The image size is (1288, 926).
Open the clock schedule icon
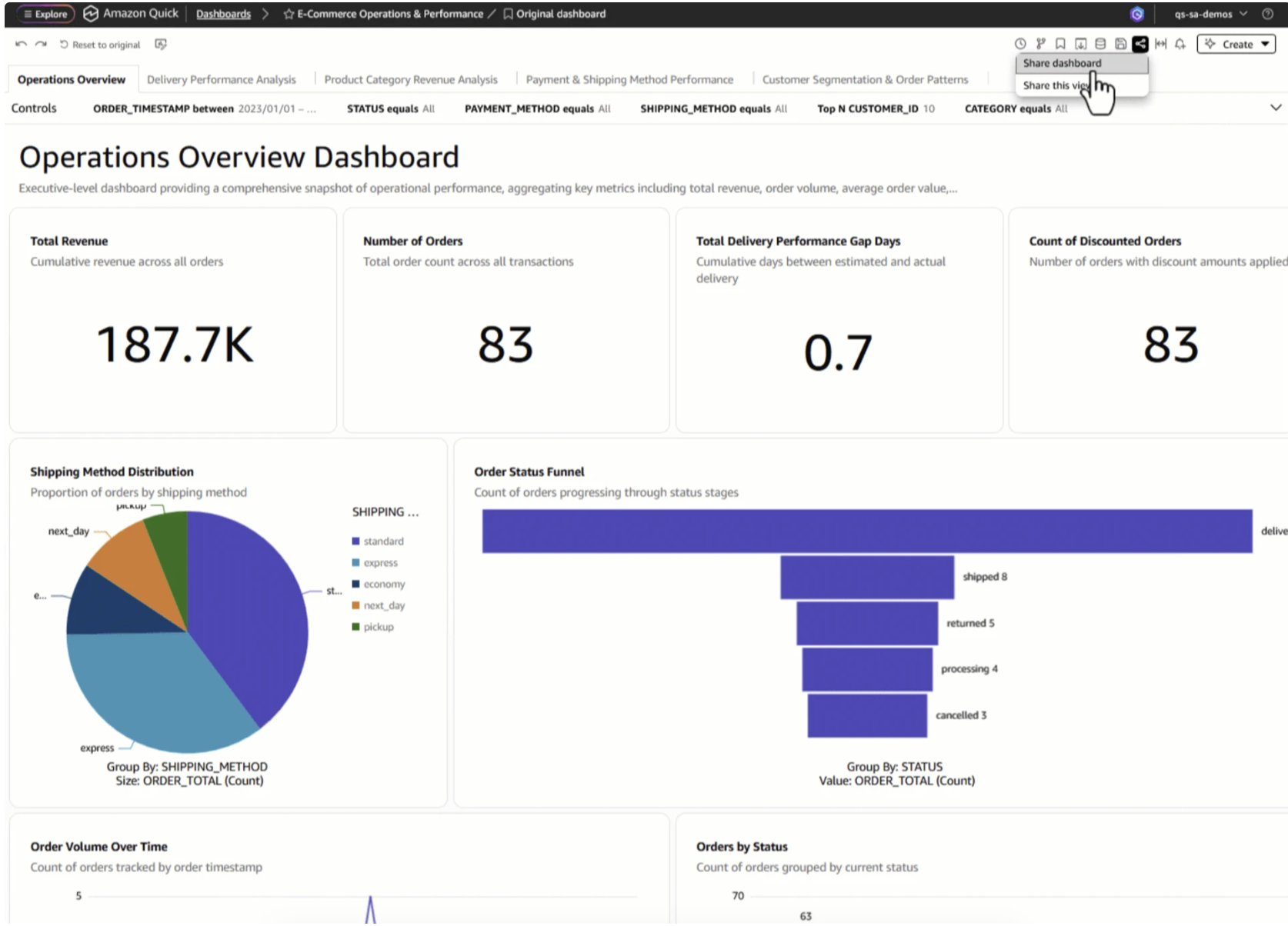(1020, 44)
